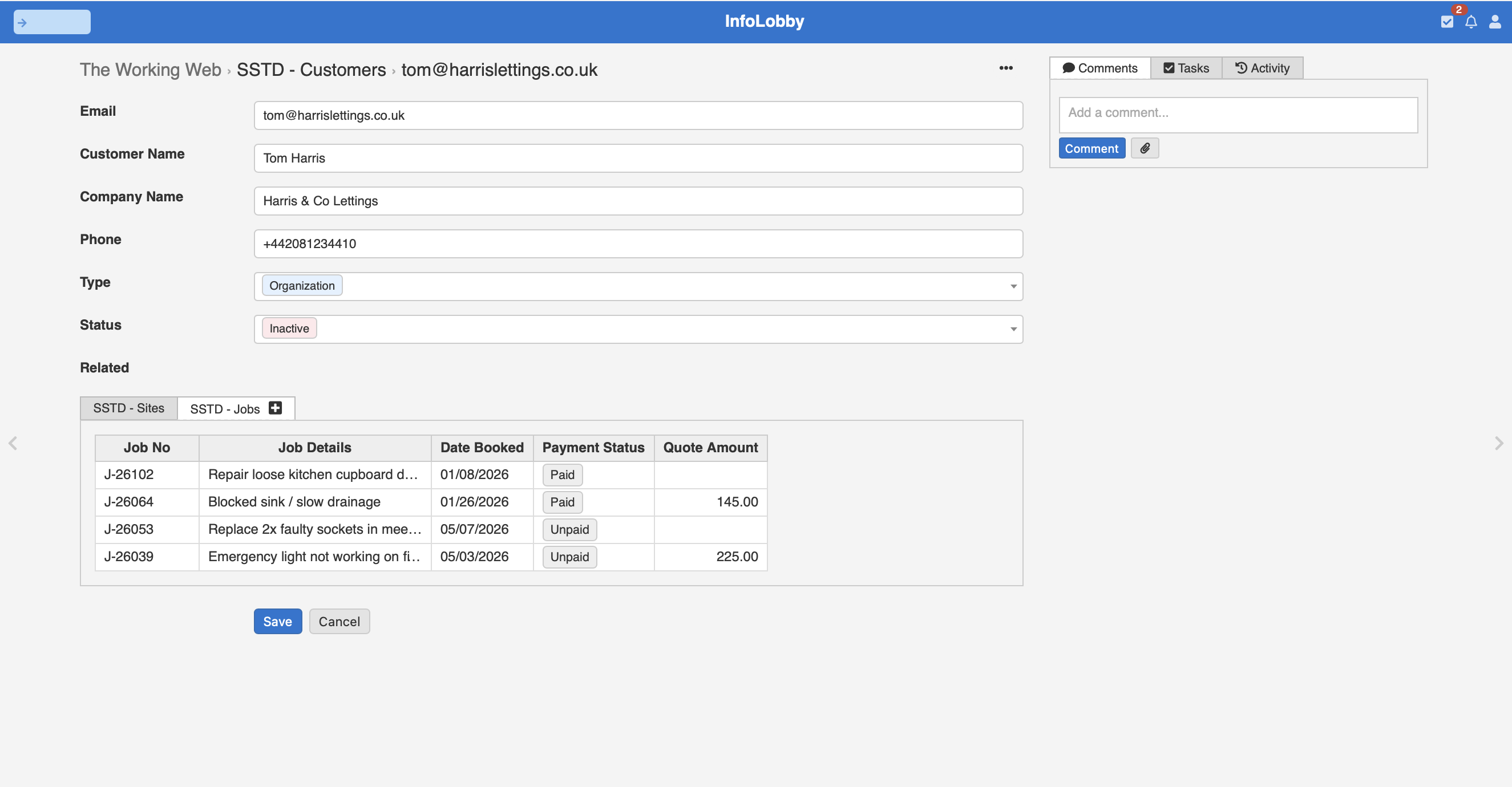Click the Customer Name field
The image size is (1512, 787).
coord(638,158)
